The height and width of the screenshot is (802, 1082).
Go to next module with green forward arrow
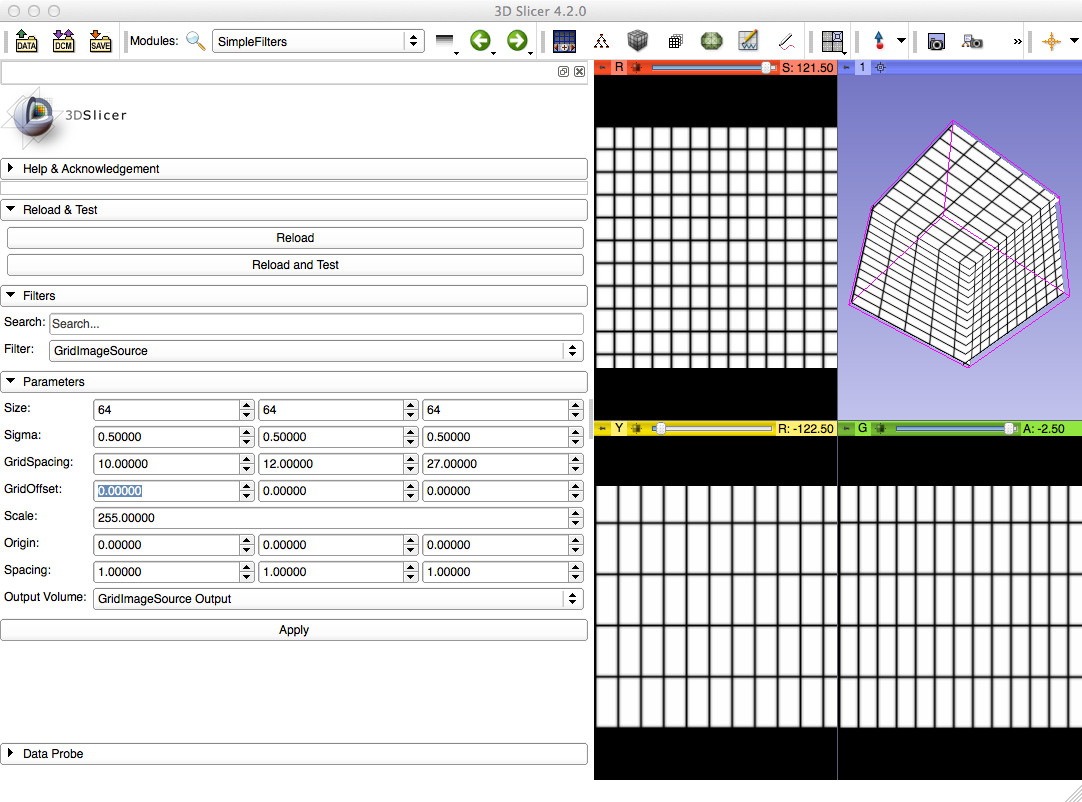516,41
